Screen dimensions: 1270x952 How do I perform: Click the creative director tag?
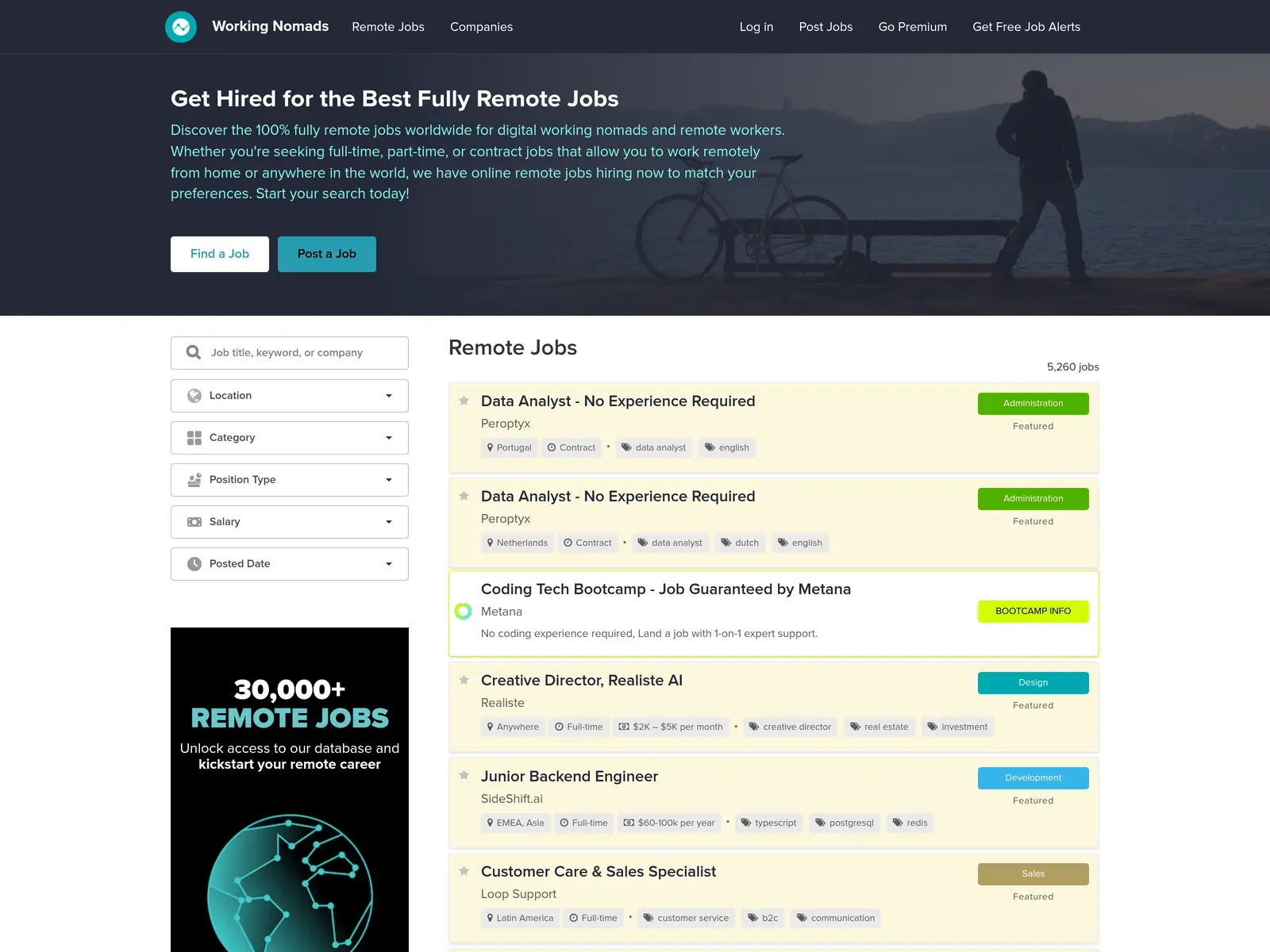pyautogui.click(x=790, y=727)
